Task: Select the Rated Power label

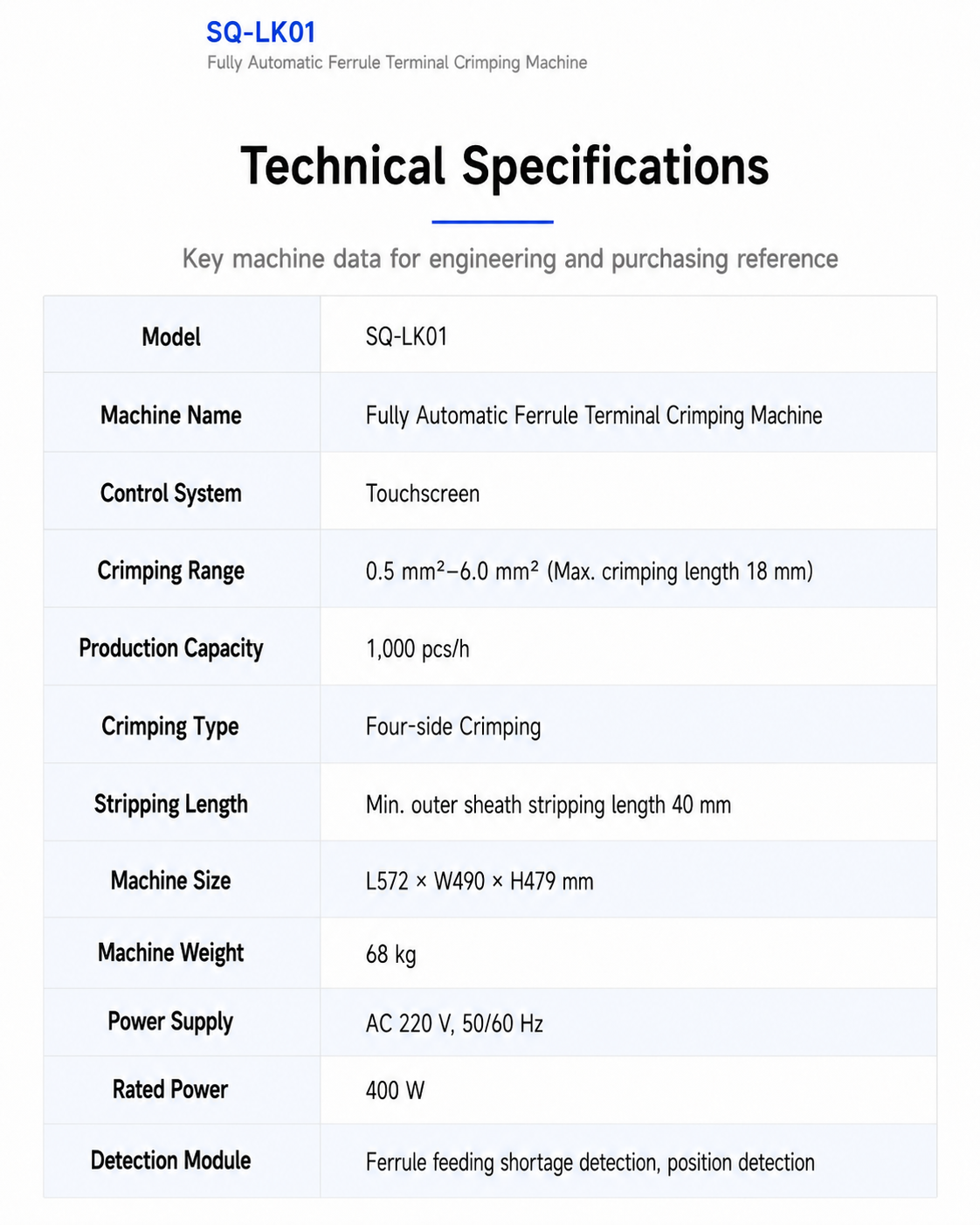Action: tap(170, 1090)
